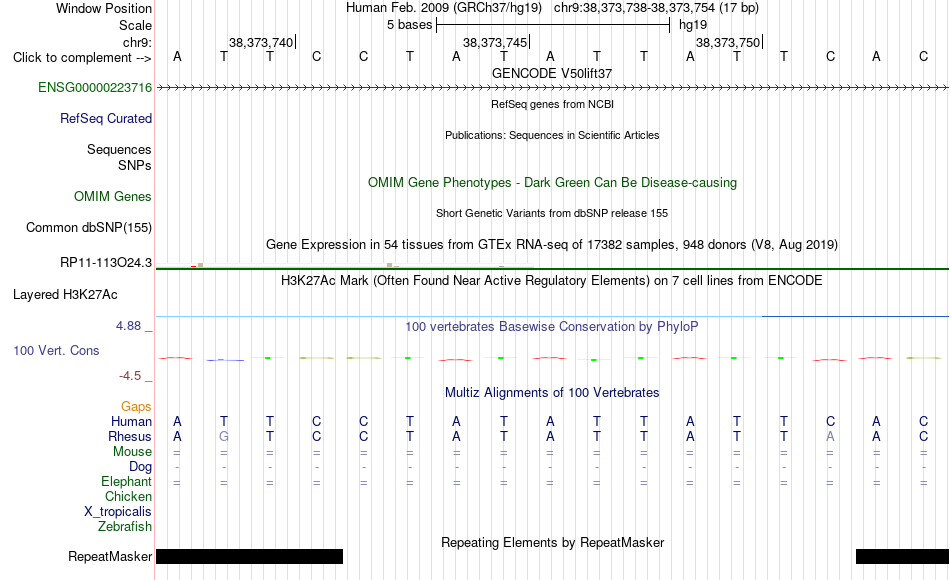Open Layered H3K27Ac track label
This screenshot has height=580, width=950.
click(65, 295)
